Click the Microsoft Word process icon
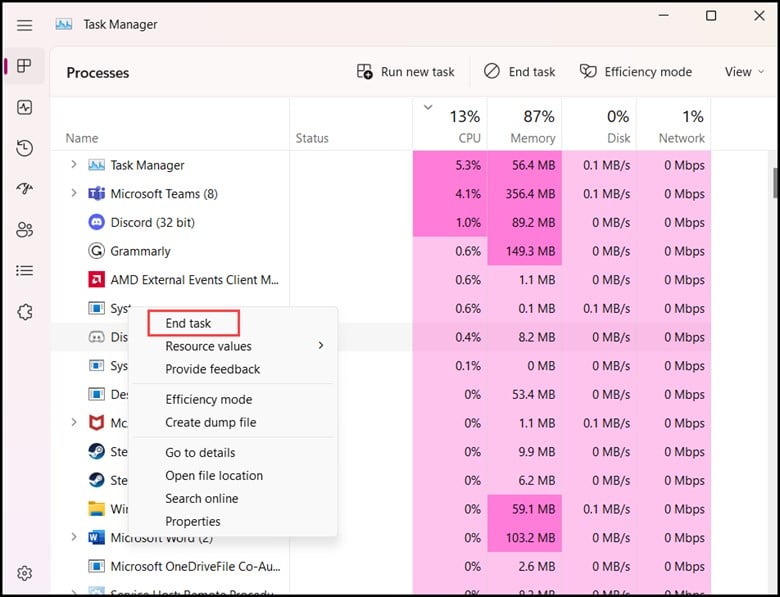This screenshot has width=780, height=597. [97, 537]
